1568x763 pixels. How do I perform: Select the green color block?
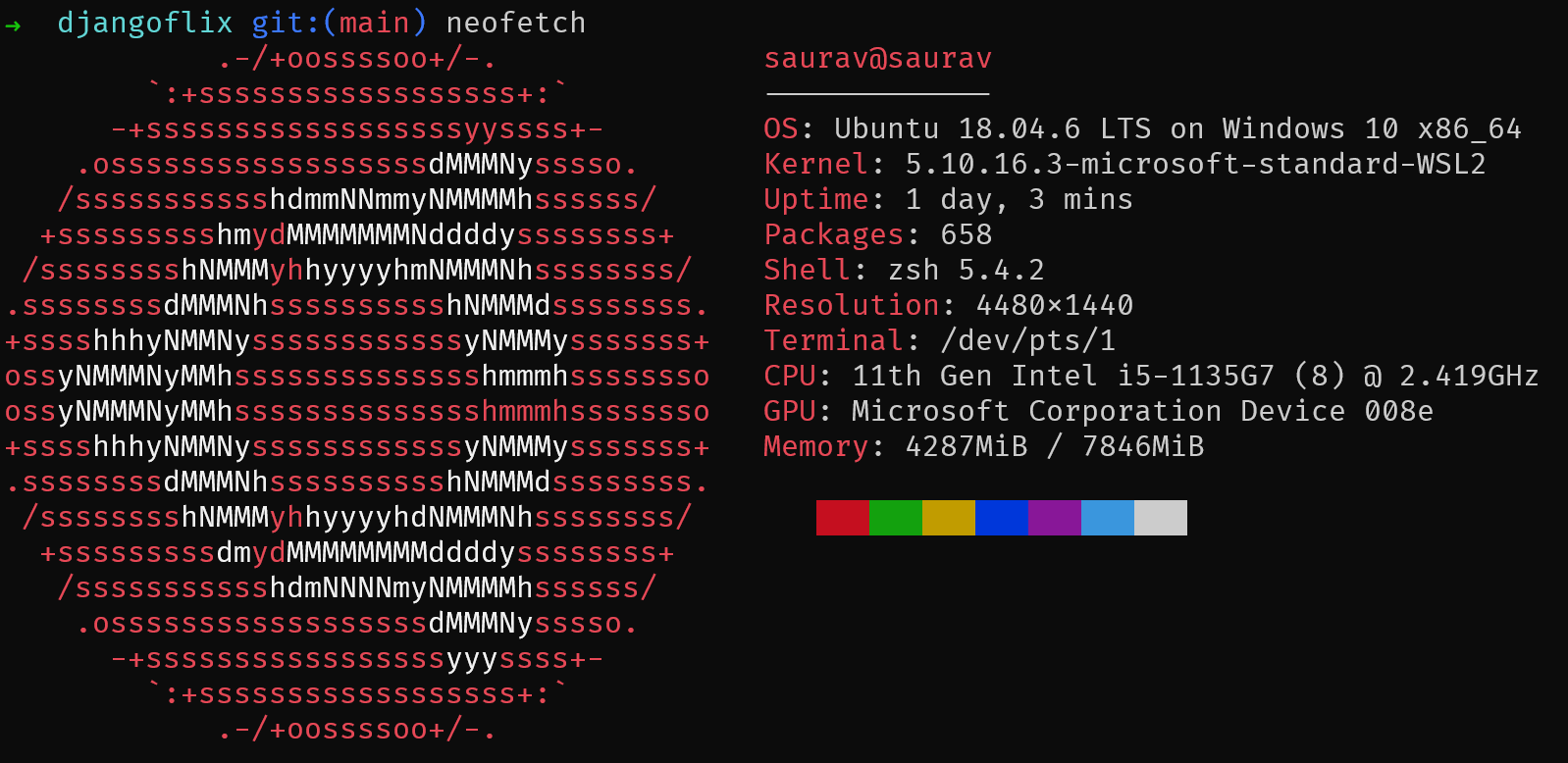(895, 518)
